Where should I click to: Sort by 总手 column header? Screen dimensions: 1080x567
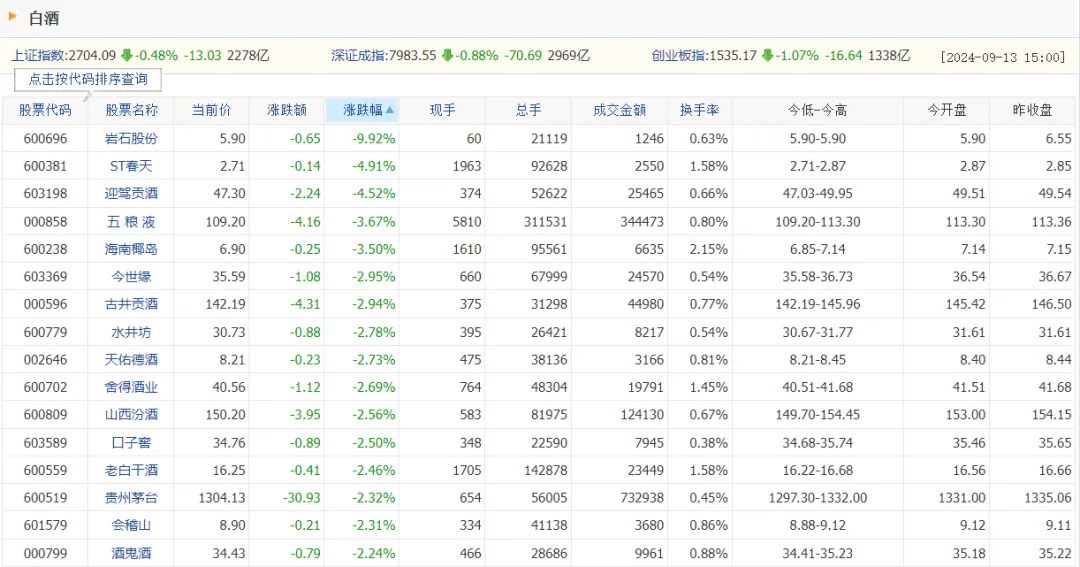click(x=528, y=110)
